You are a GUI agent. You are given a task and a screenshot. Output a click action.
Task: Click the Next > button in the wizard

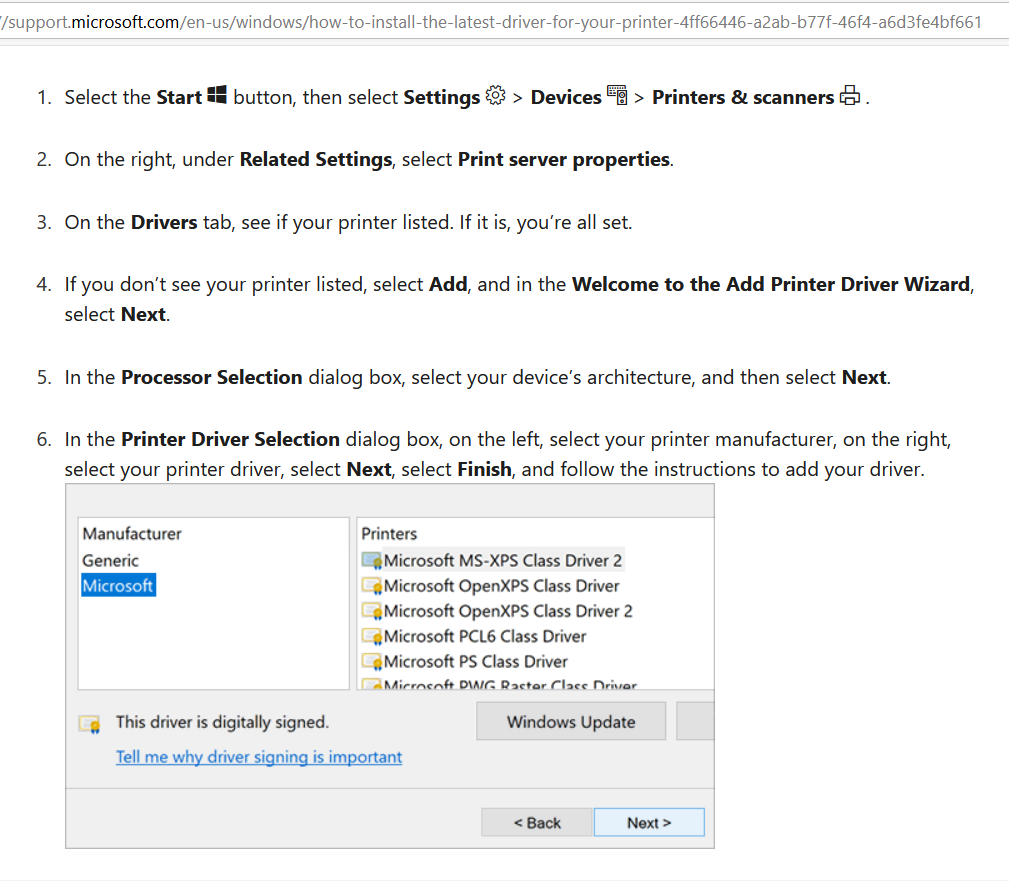649,823
